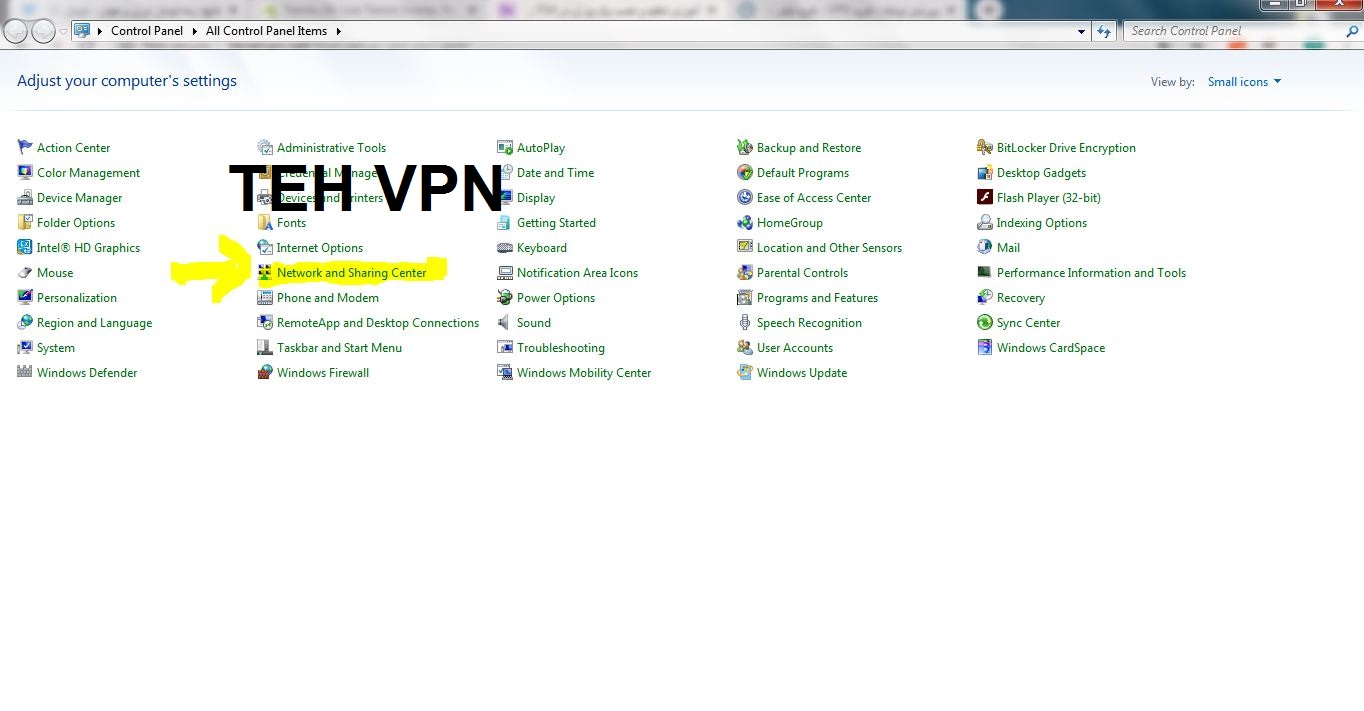The width and height of the screenshot is (1364, 711).
Task: Click the refresh icon beside address bar
Action: tap(1104, 31)
